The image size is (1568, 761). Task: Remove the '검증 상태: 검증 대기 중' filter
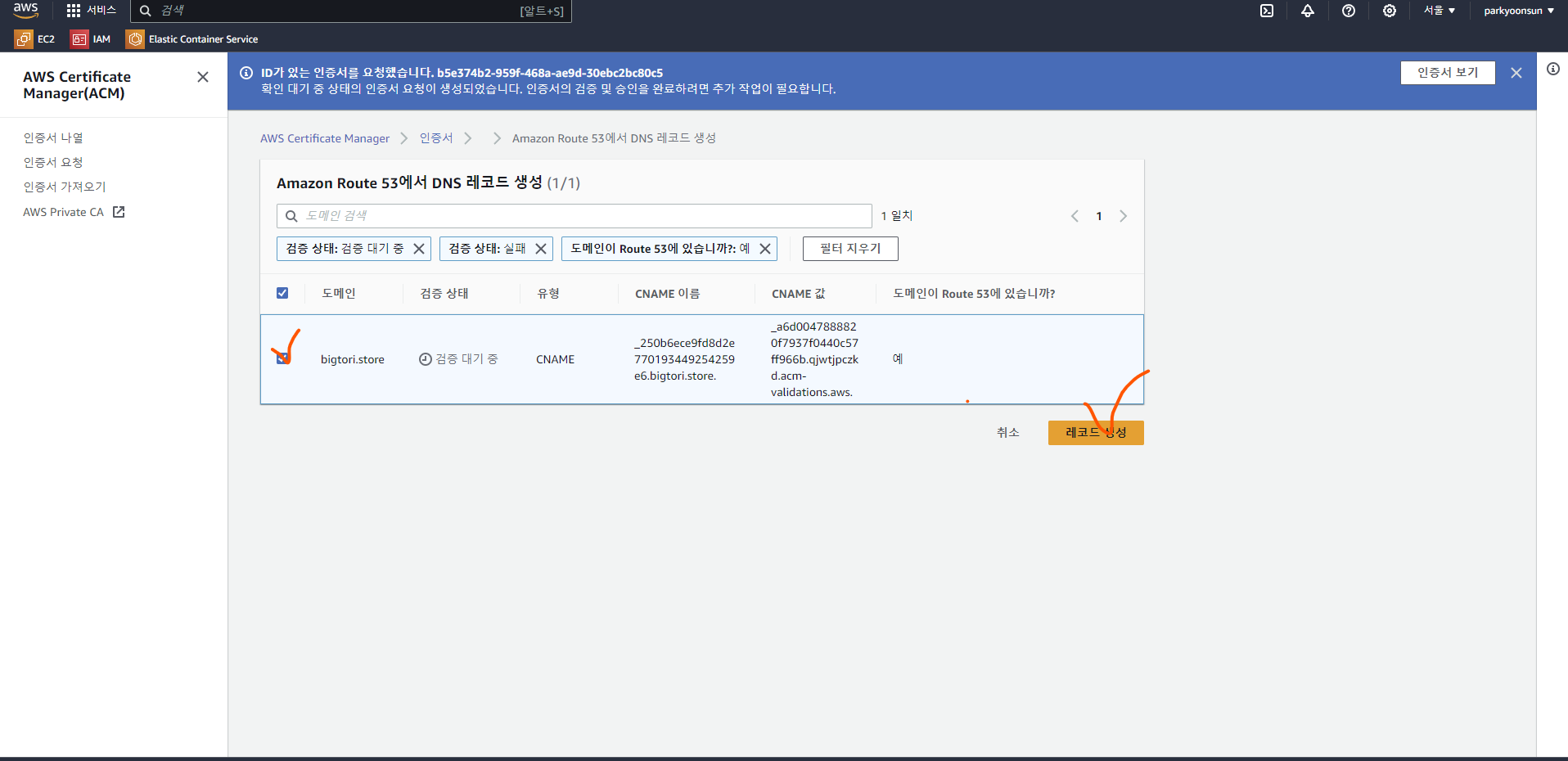click(x=419, y=249)
